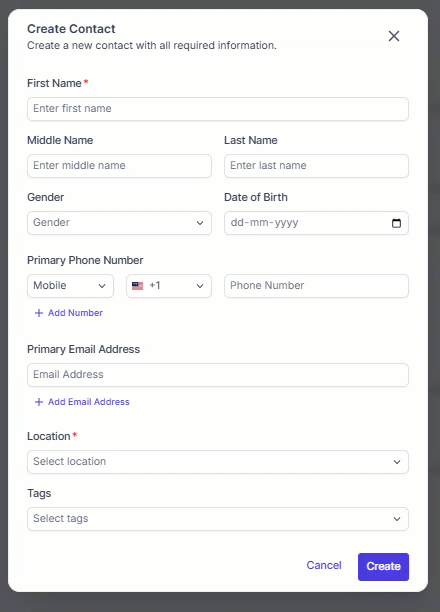
Task: Expand the Select location dropdown
Action: point(218,462)
